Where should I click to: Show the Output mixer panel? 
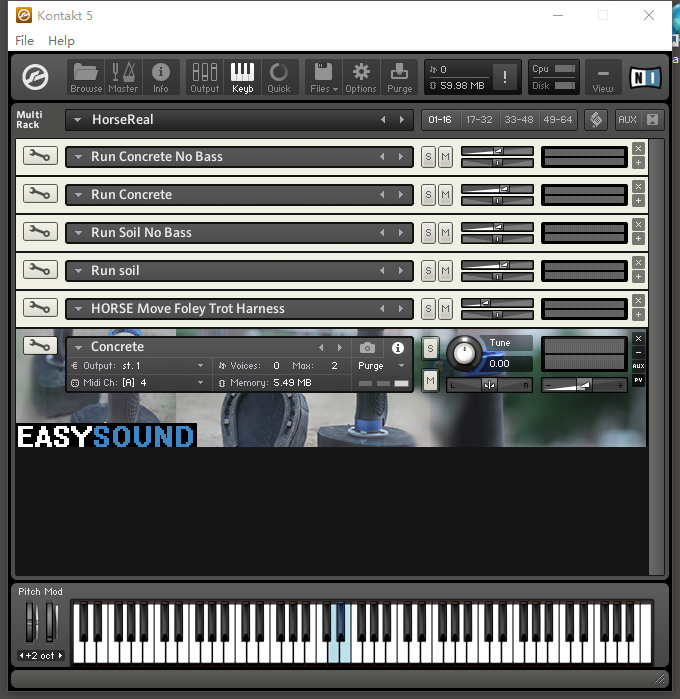point(204,76)
